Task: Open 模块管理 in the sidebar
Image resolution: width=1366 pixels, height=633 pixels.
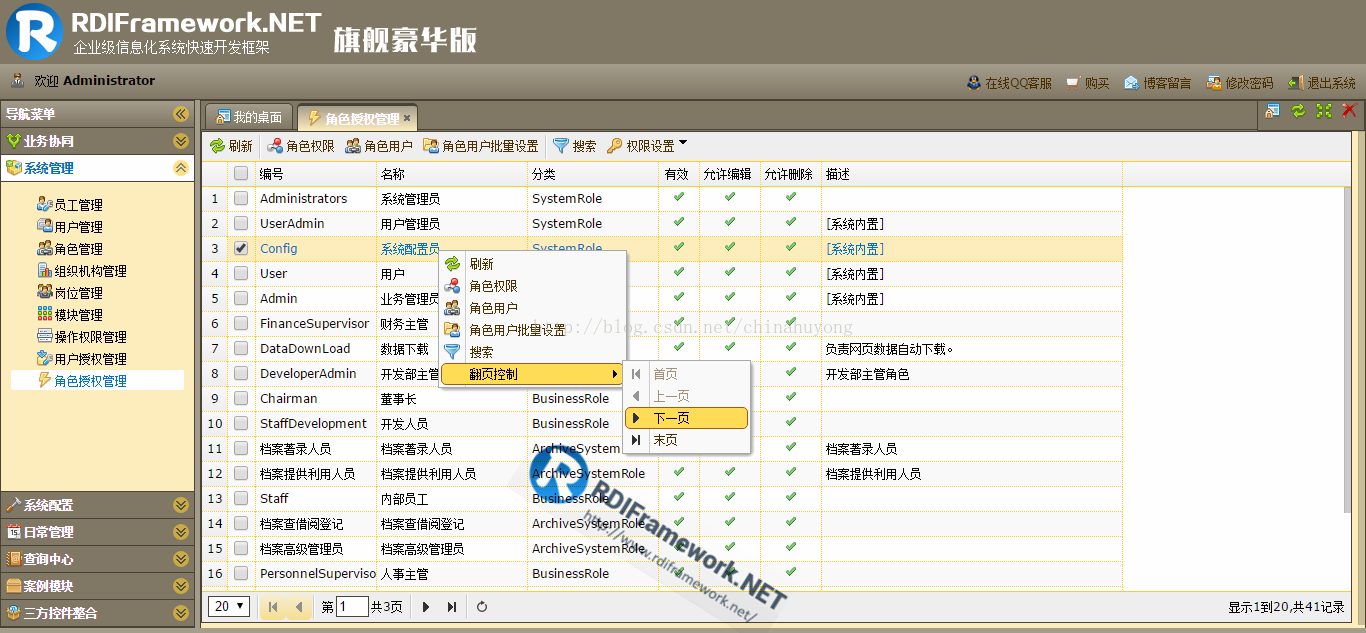Action: [x=70, y=315]
